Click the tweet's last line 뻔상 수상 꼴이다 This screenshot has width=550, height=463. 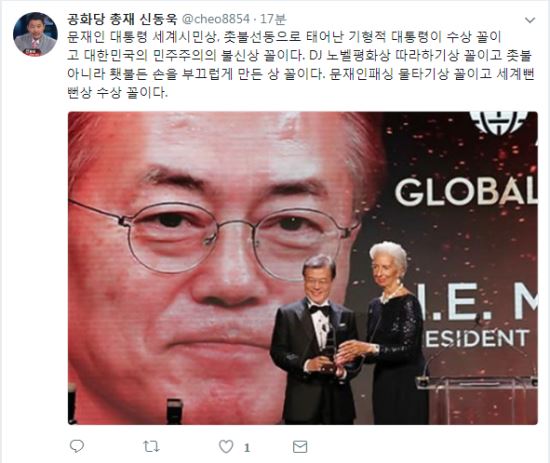point(118,93)
